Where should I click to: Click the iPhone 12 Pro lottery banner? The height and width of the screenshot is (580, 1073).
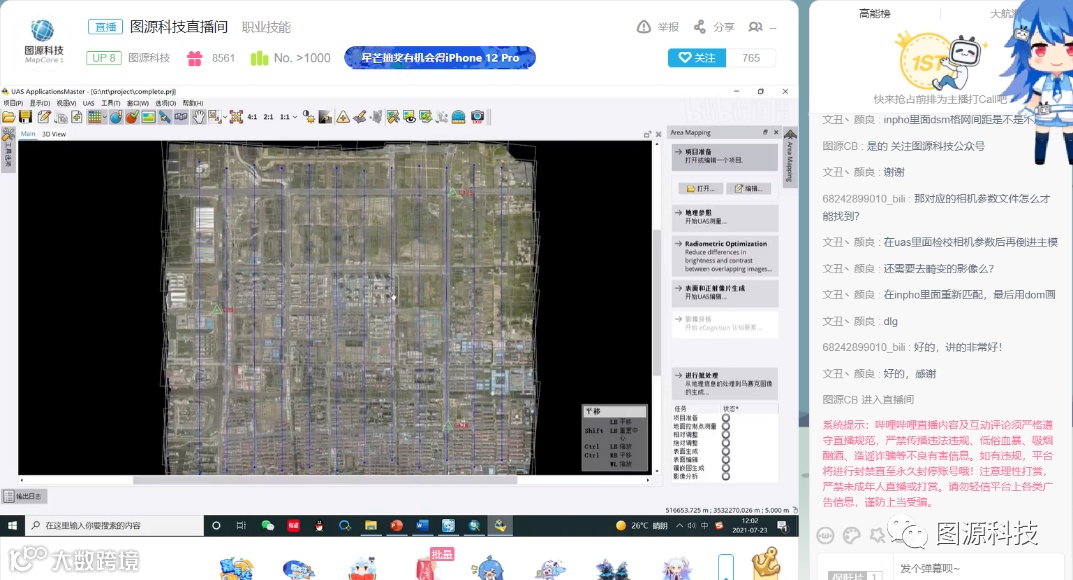tap(440, 58)
